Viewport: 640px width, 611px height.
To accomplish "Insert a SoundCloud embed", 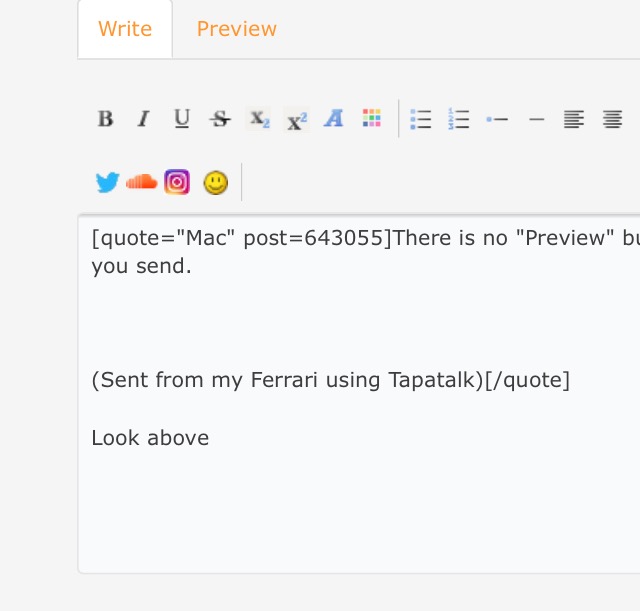I will click(141, 182).
